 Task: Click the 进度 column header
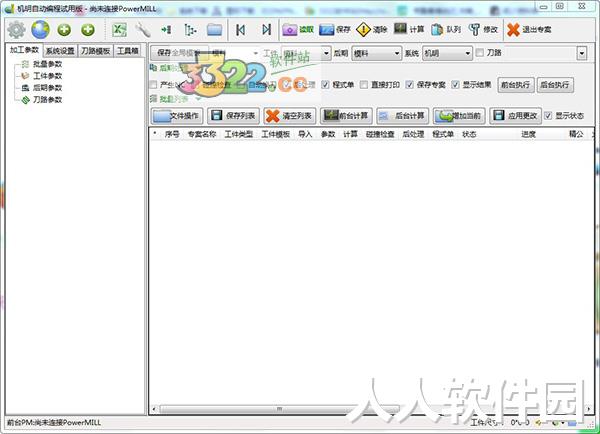[528, 134]
